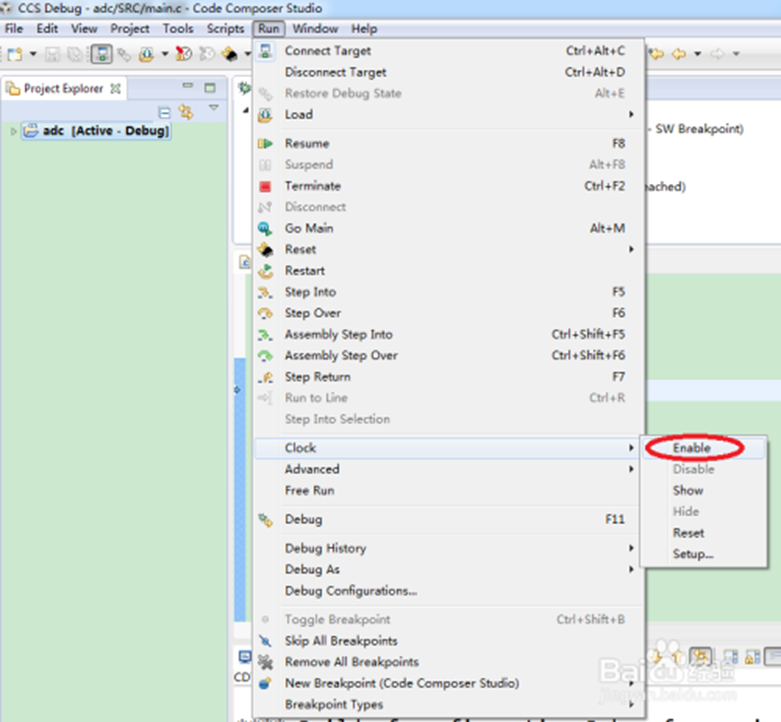Open Debug Configurations dialog

coord(448,591)
